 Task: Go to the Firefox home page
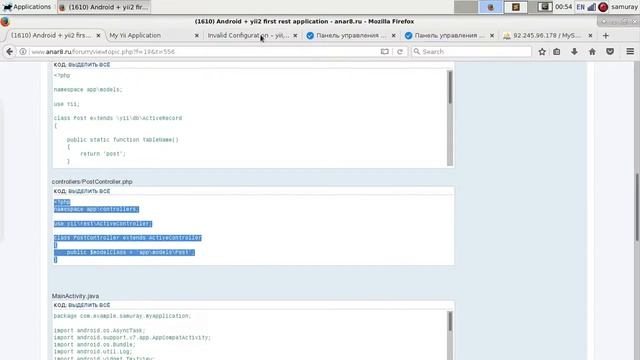pyautogui.click(x=592, y=51)
